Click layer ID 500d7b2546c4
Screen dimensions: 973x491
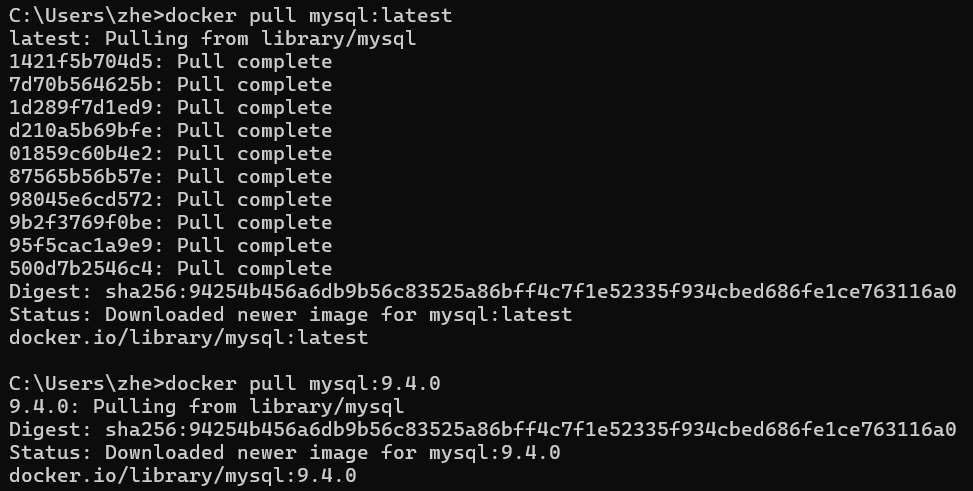tap(81, 268)
